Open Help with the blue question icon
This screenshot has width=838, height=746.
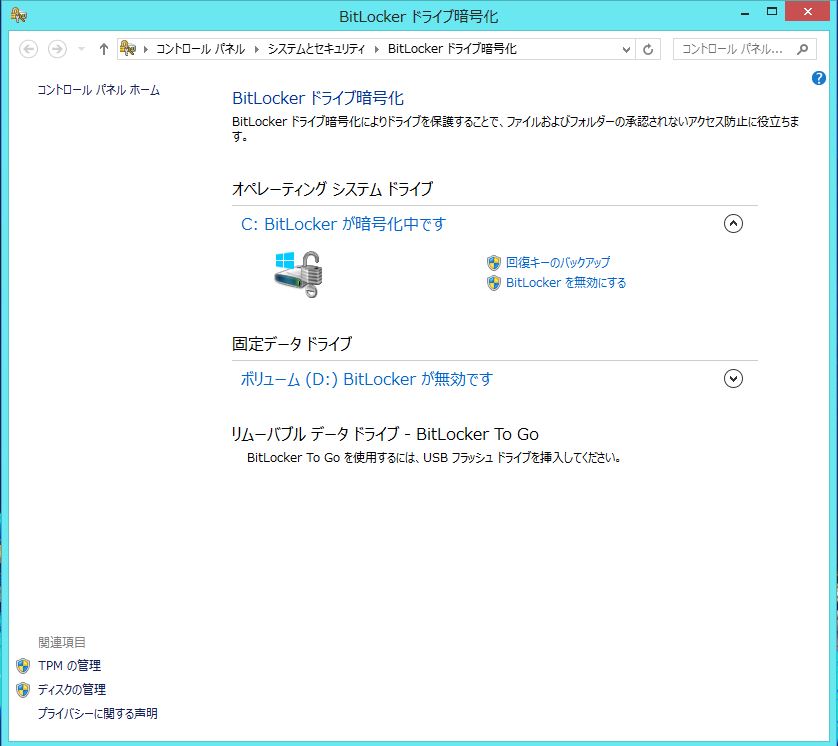pos(819,78)
